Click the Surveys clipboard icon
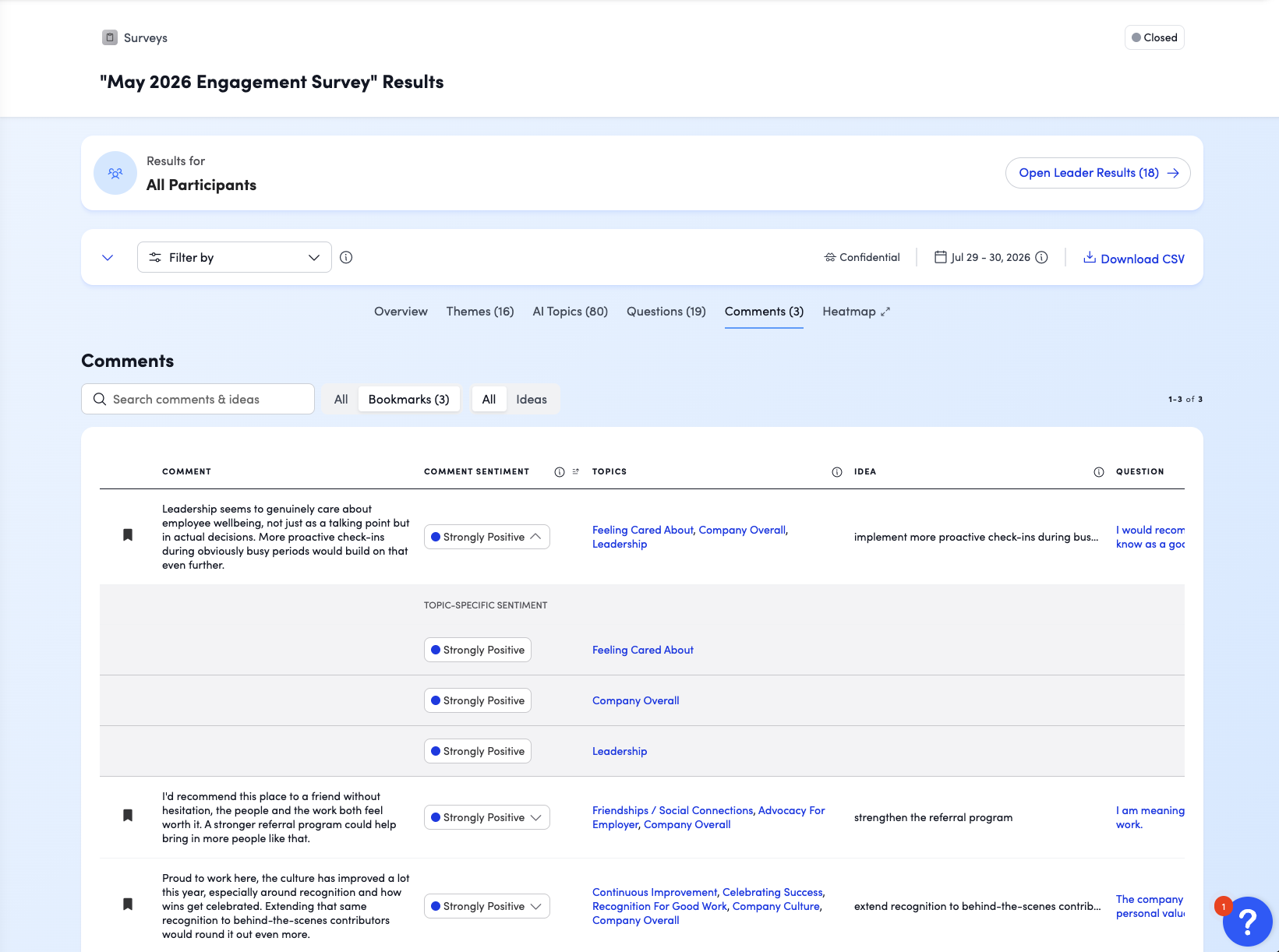The width and height of the screenshot is (1279, 952). 110,37
